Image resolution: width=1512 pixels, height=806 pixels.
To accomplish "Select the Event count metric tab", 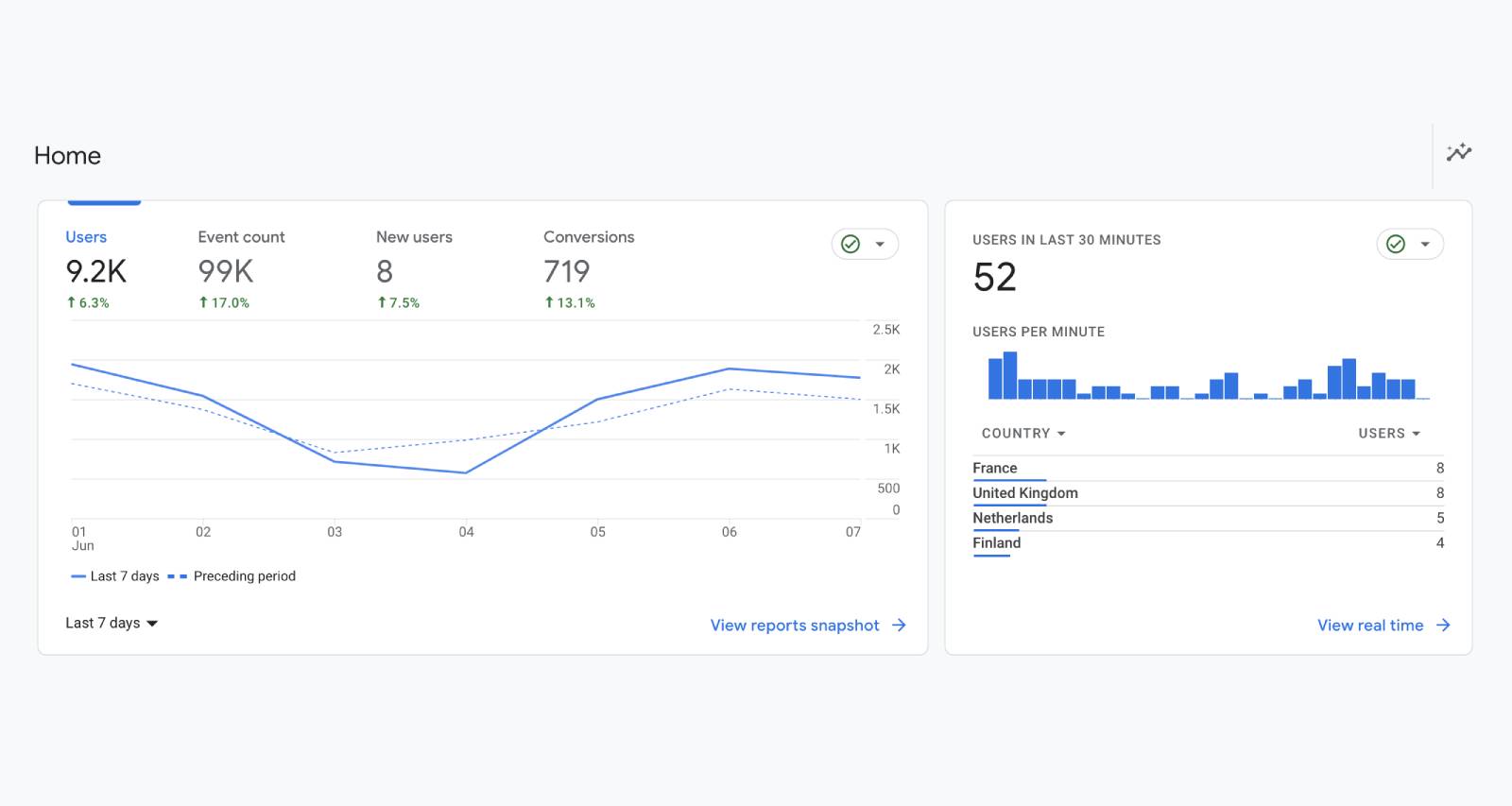I will pos(241,237).
